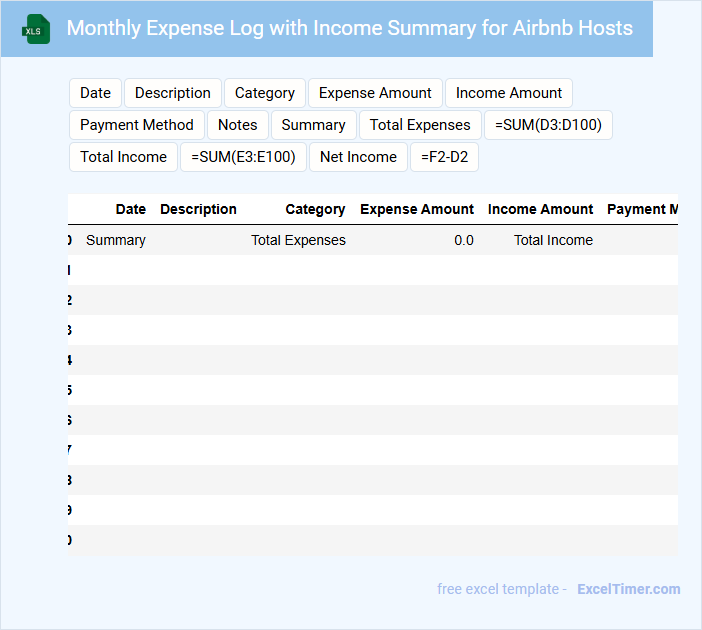Click the =SUM(E3:E100) formula tag

pos(243,157)
